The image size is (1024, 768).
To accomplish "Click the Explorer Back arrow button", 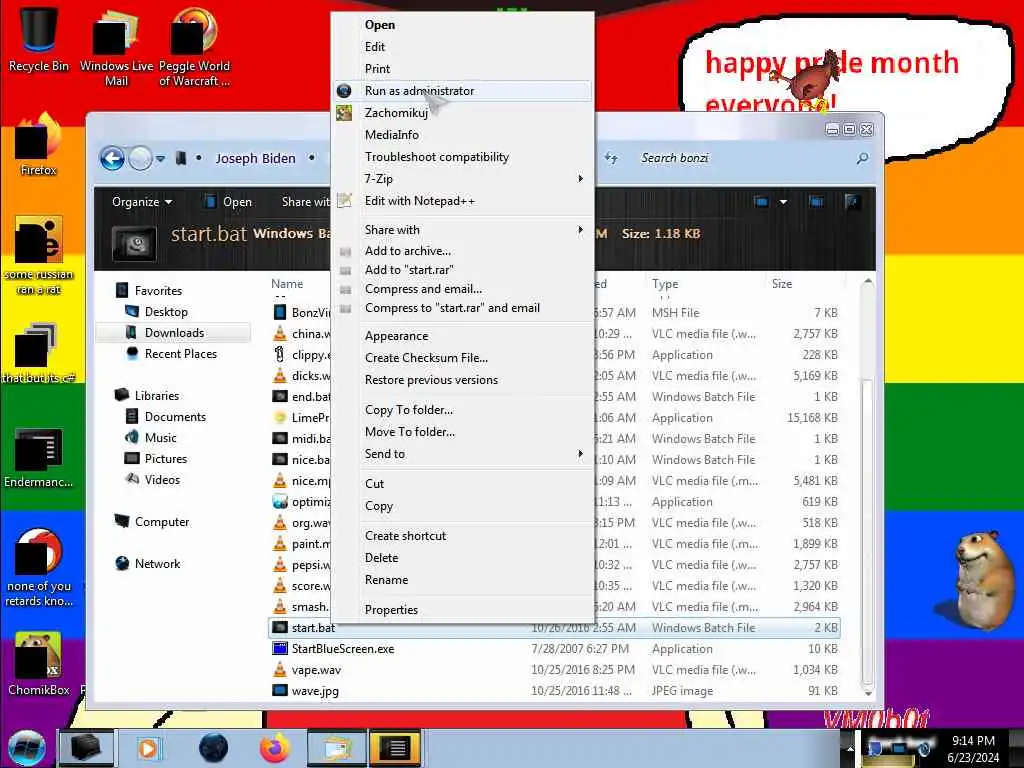I will coord(112,158).
